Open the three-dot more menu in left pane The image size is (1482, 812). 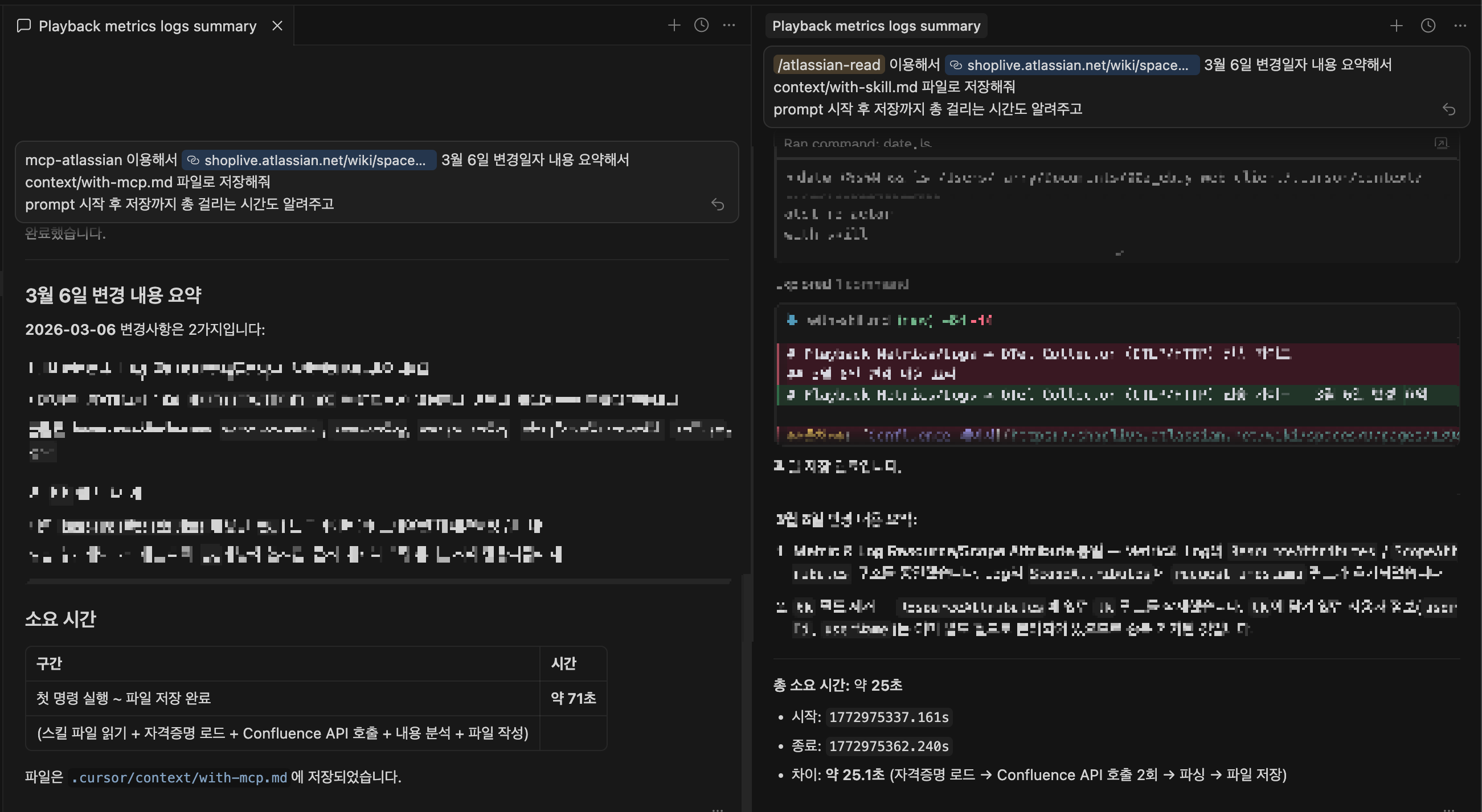point(729,25)
